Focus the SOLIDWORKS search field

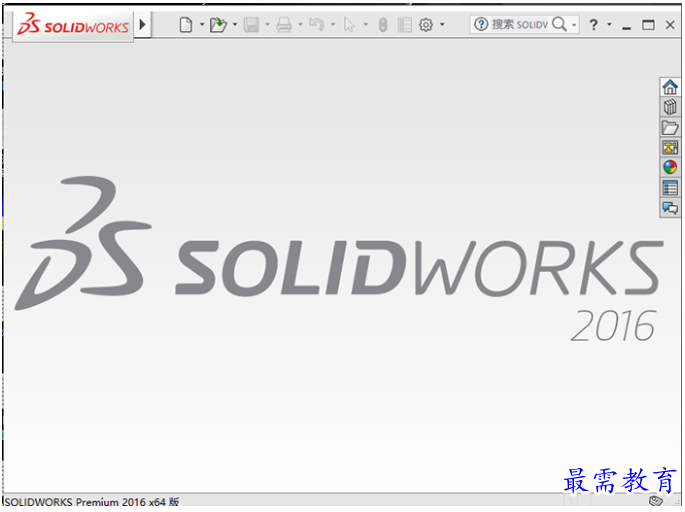coord(520,24)
